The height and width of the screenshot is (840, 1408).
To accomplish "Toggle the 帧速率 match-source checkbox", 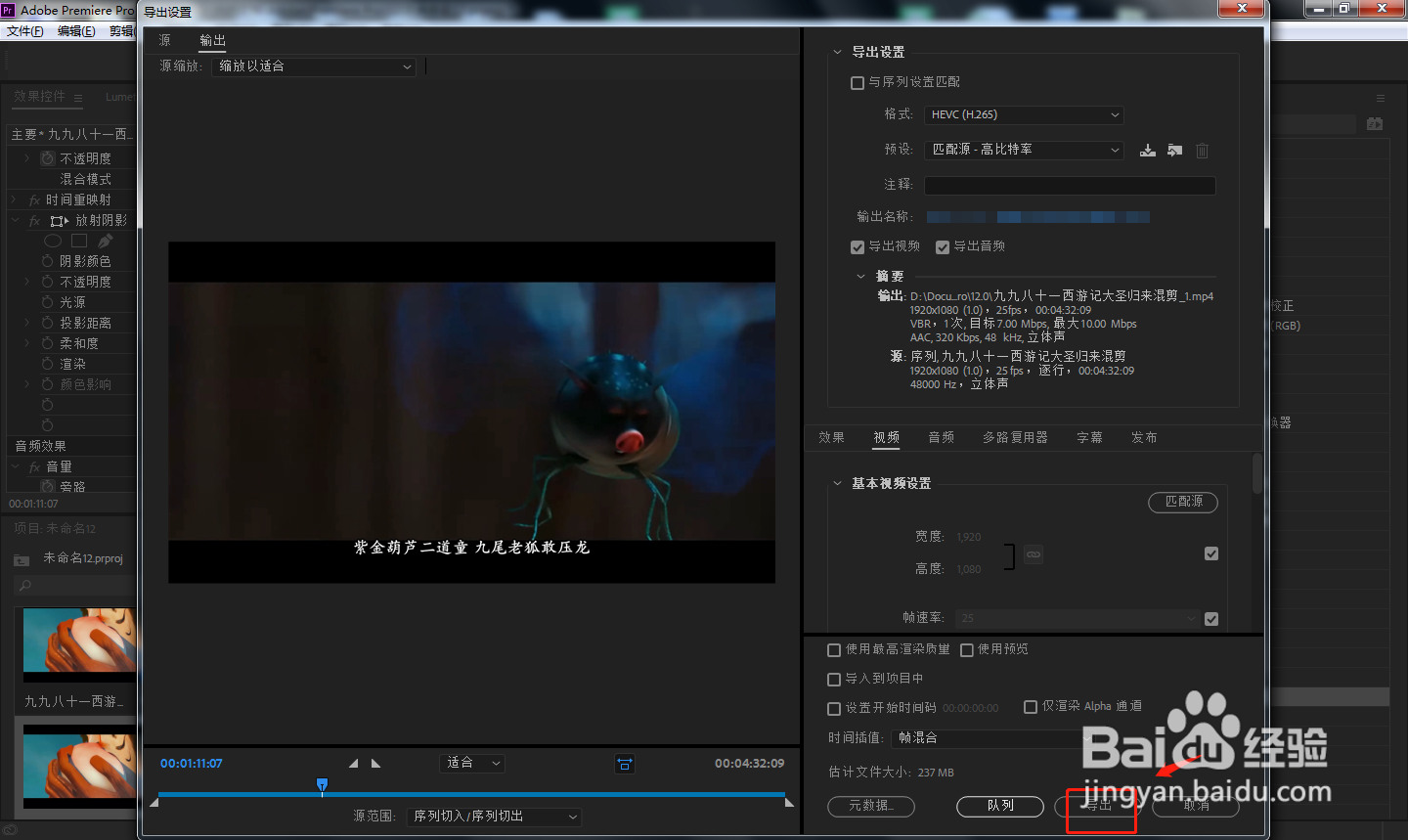I will click(1211, 619).
